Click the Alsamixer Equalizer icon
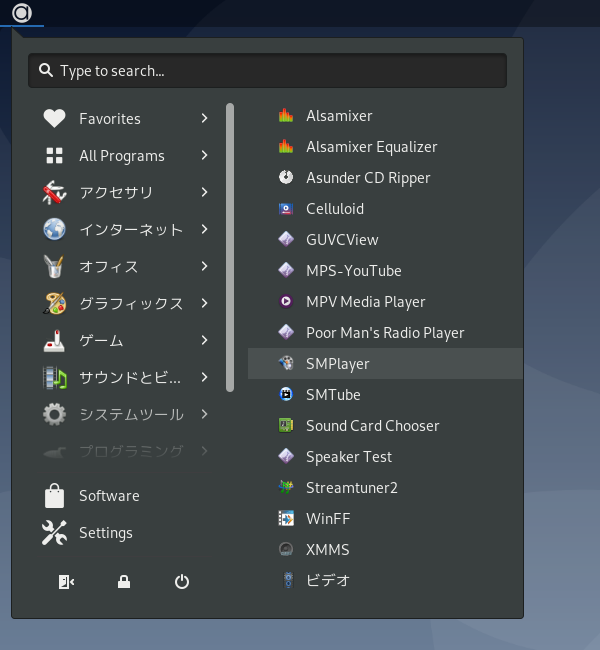Image resolution: width=600 pixels, height=650 pixels. tap(286, 147)
